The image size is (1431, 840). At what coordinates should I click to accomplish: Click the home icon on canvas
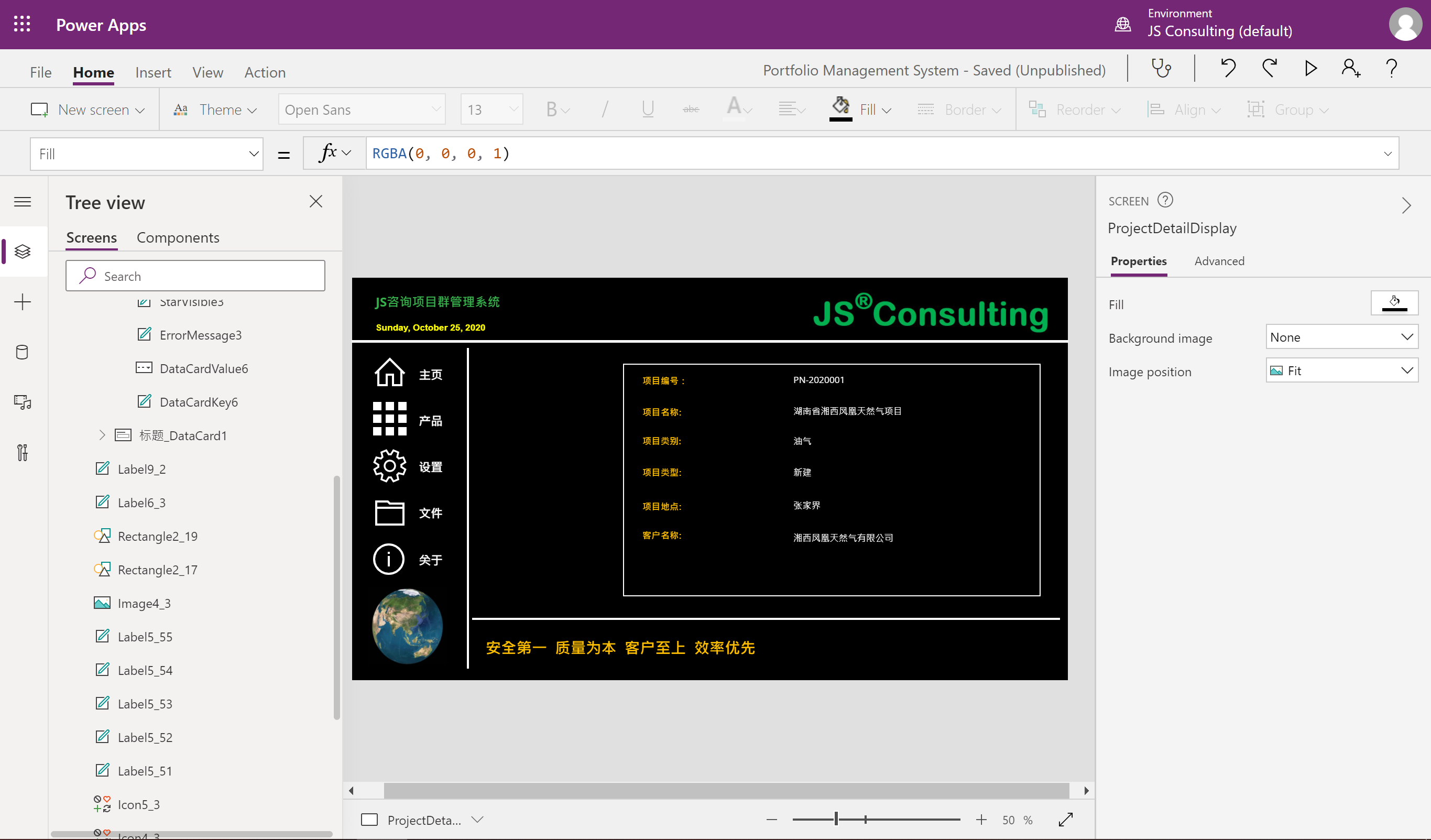tap(389, 373)
